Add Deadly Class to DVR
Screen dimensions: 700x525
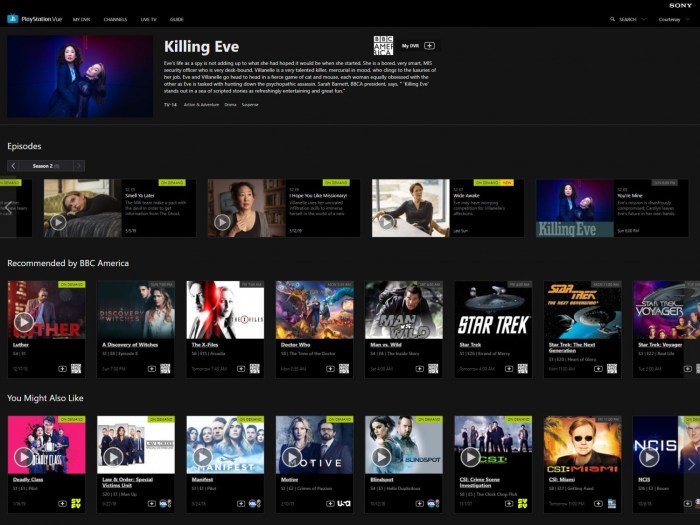click(62, 504)
